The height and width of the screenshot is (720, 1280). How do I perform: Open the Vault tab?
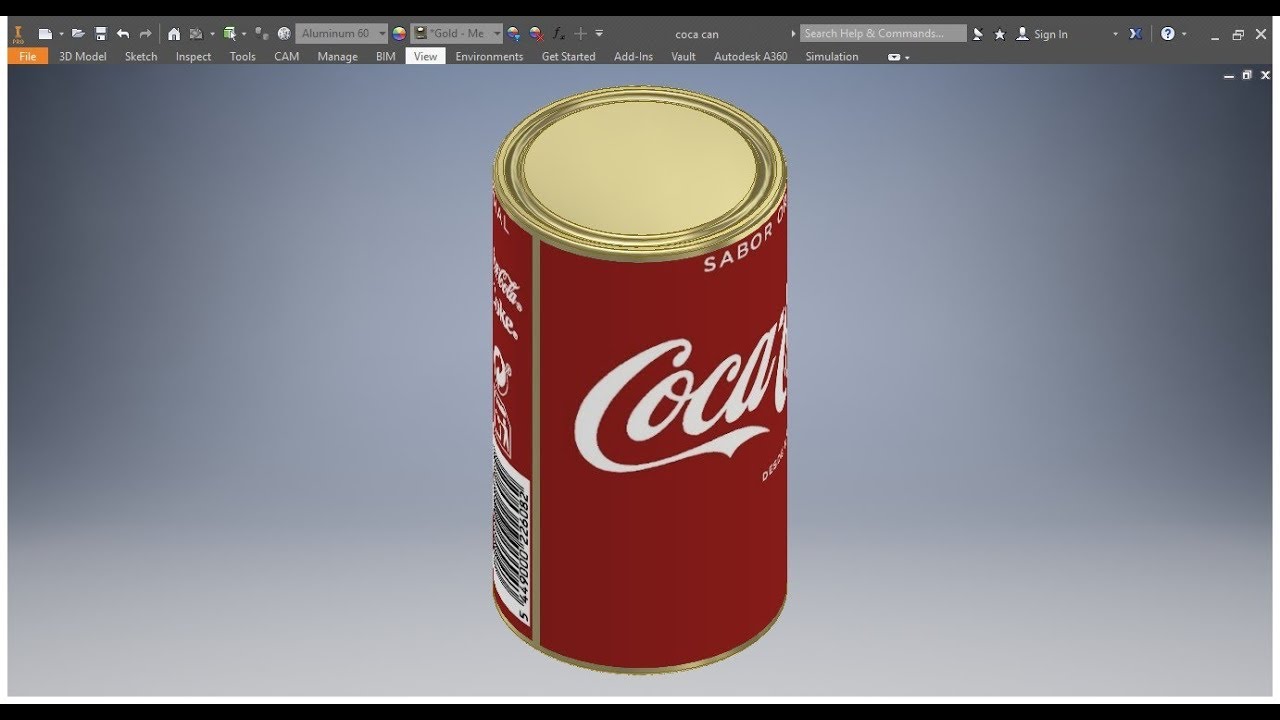click(684, 57)
